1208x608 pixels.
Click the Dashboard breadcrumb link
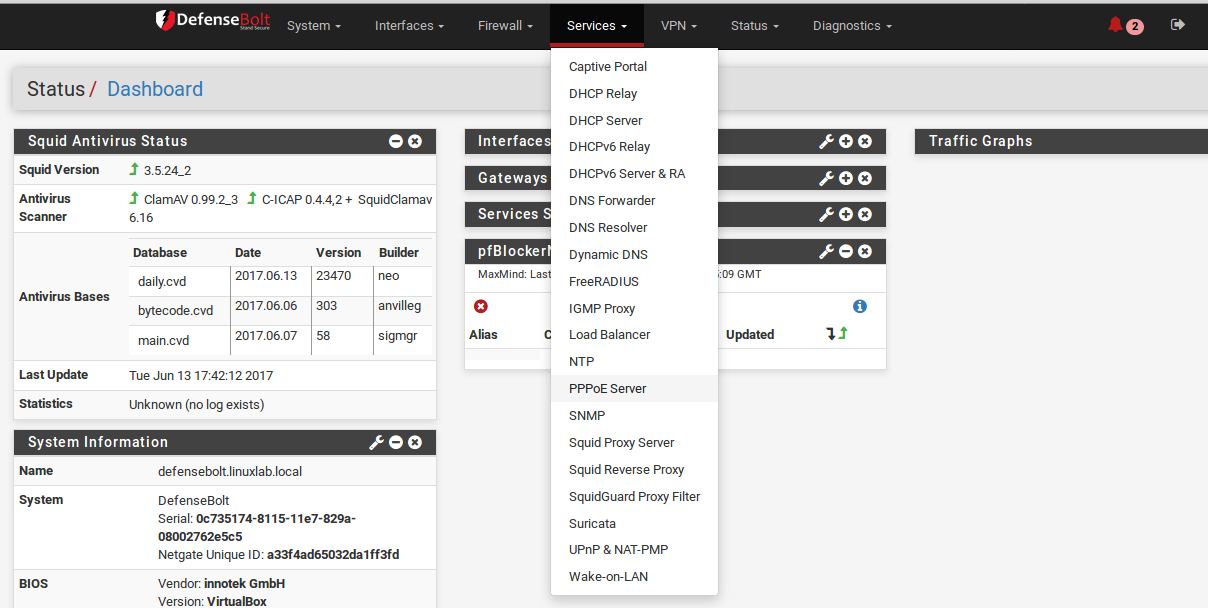(155, 89)
